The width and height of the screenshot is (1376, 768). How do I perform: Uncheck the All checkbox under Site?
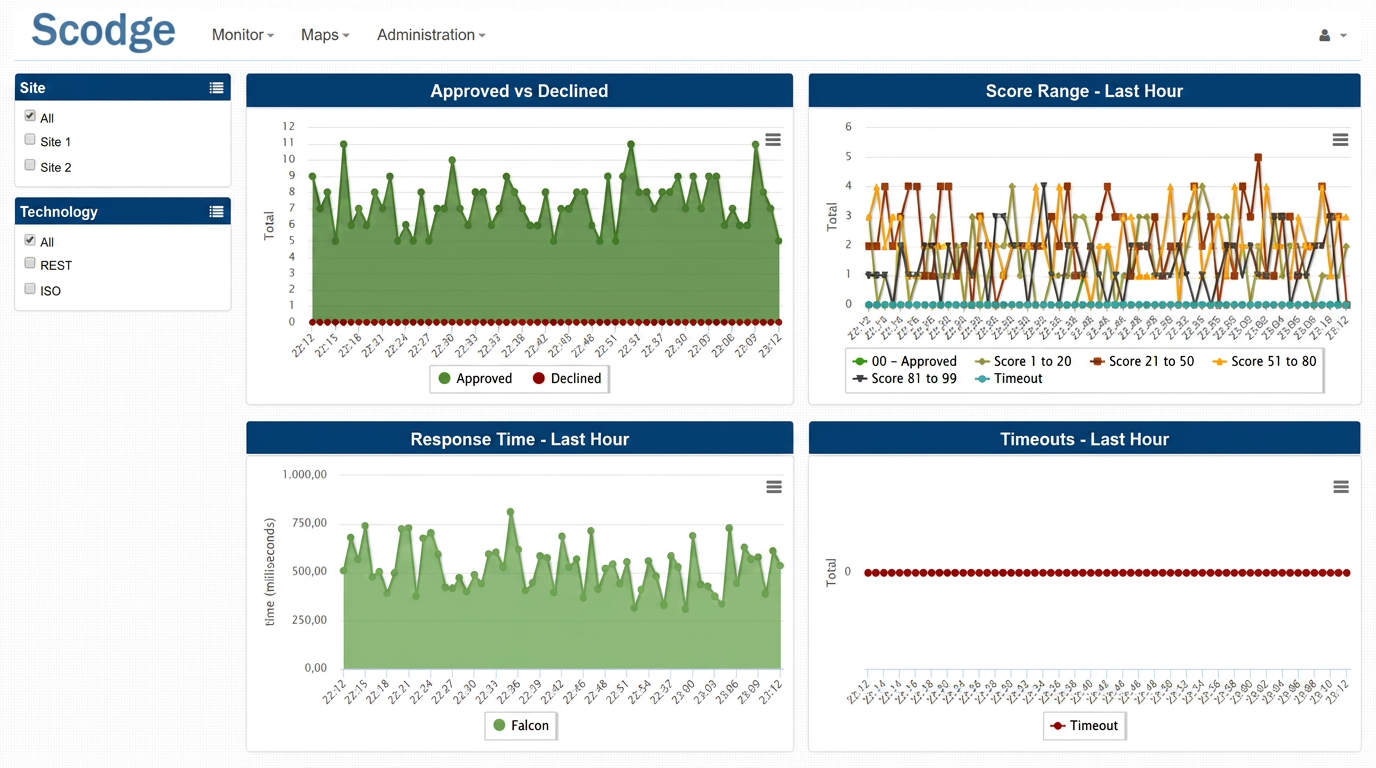[x=30, y=116]
